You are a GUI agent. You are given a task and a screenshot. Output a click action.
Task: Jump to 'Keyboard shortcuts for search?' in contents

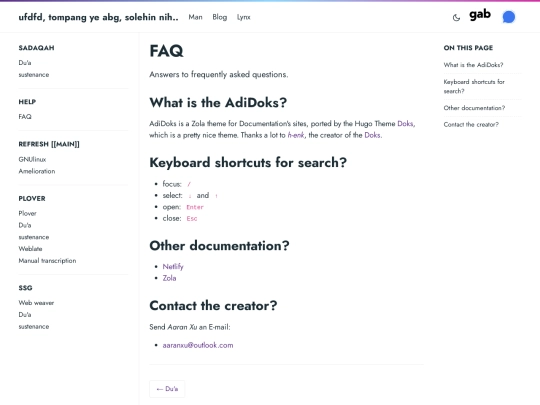tap(474, 86)
